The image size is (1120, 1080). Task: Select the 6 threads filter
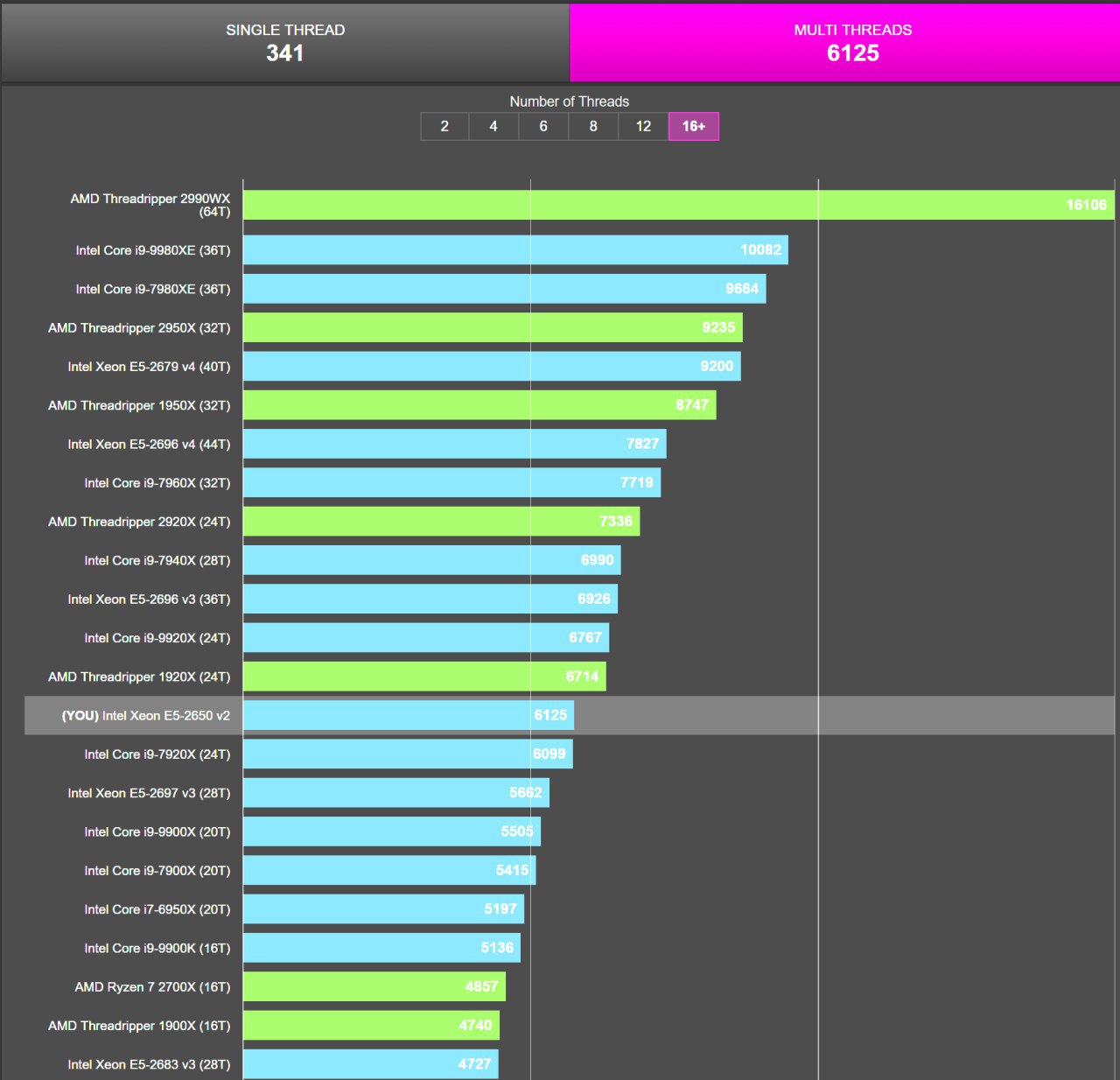point(543,126)
